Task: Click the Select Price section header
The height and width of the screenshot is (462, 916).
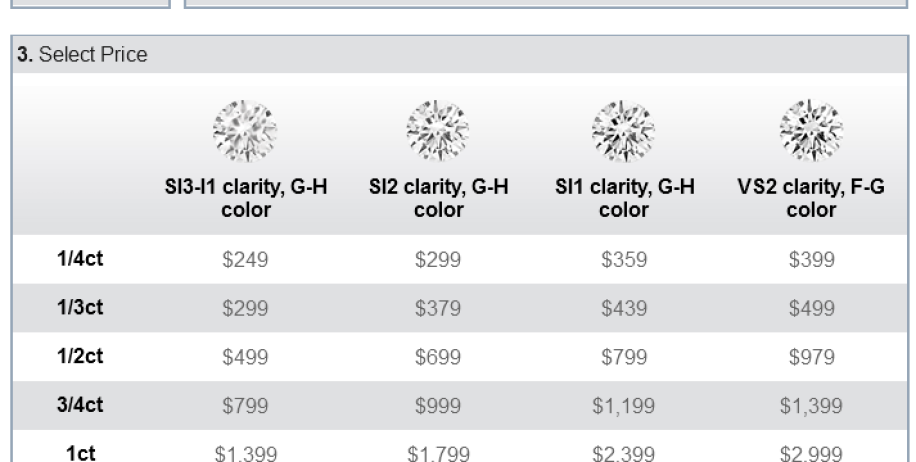Action: (x=82, y=54)
